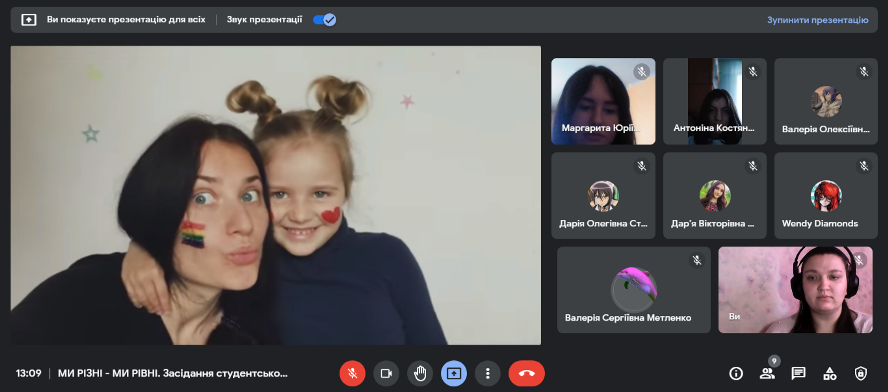
Task: Show the participants list people icon
Action: pyautogui.click(x=767, y=373)
